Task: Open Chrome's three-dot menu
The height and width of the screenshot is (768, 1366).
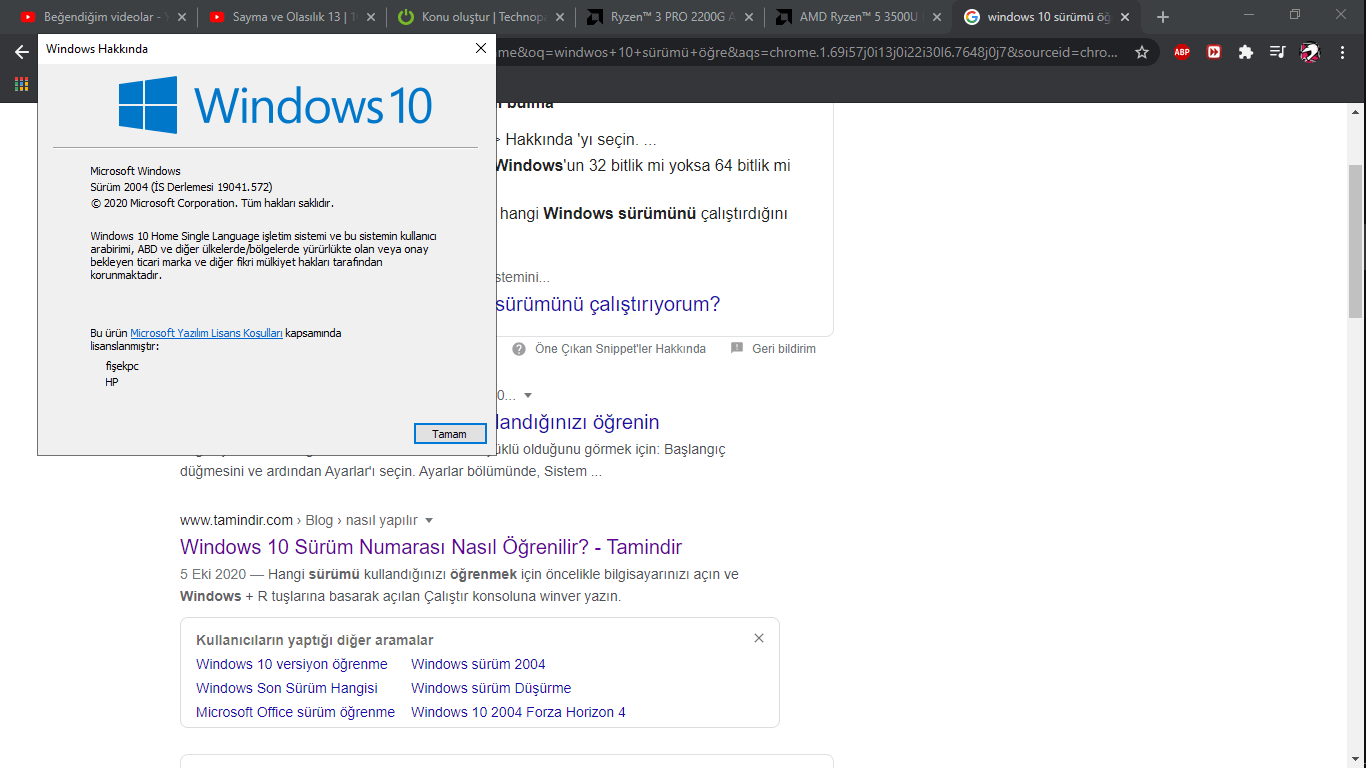Action: tap(1342, 52)
